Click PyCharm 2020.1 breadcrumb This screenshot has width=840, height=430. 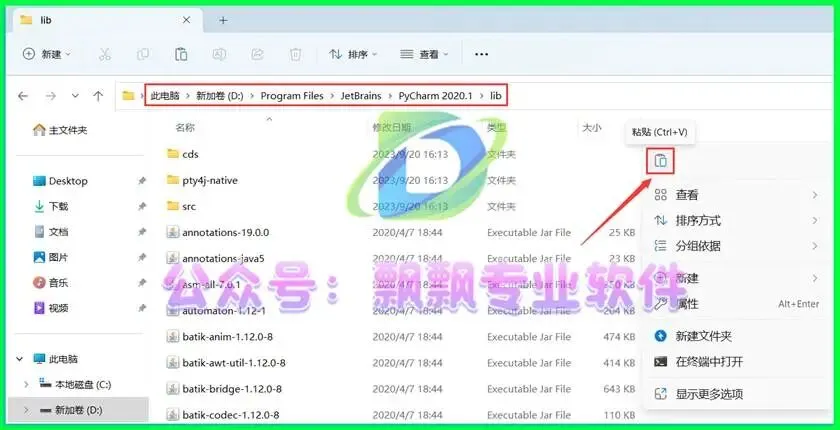pyautogui.click(x=436, y=96)
